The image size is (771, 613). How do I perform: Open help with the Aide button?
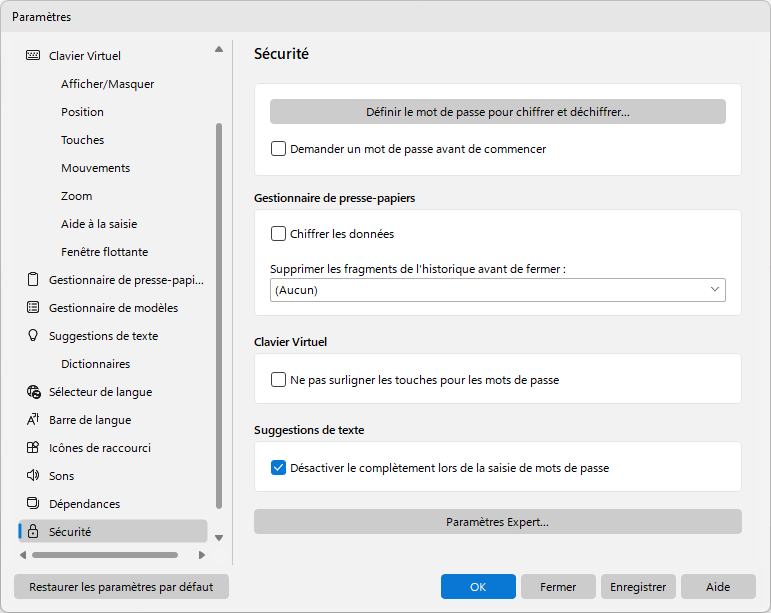[718, 586]
